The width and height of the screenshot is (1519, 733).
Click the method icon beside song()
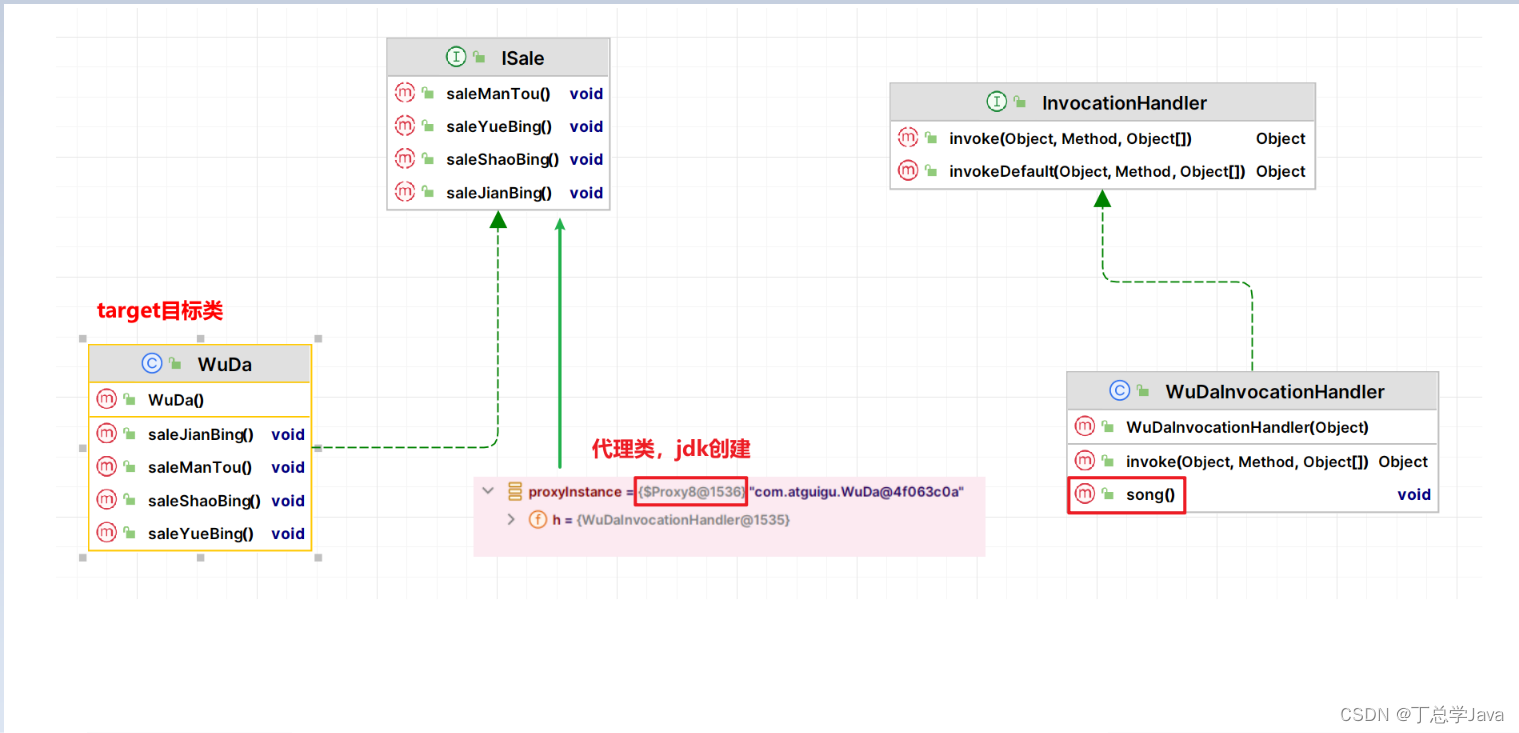coord(1085,494)
